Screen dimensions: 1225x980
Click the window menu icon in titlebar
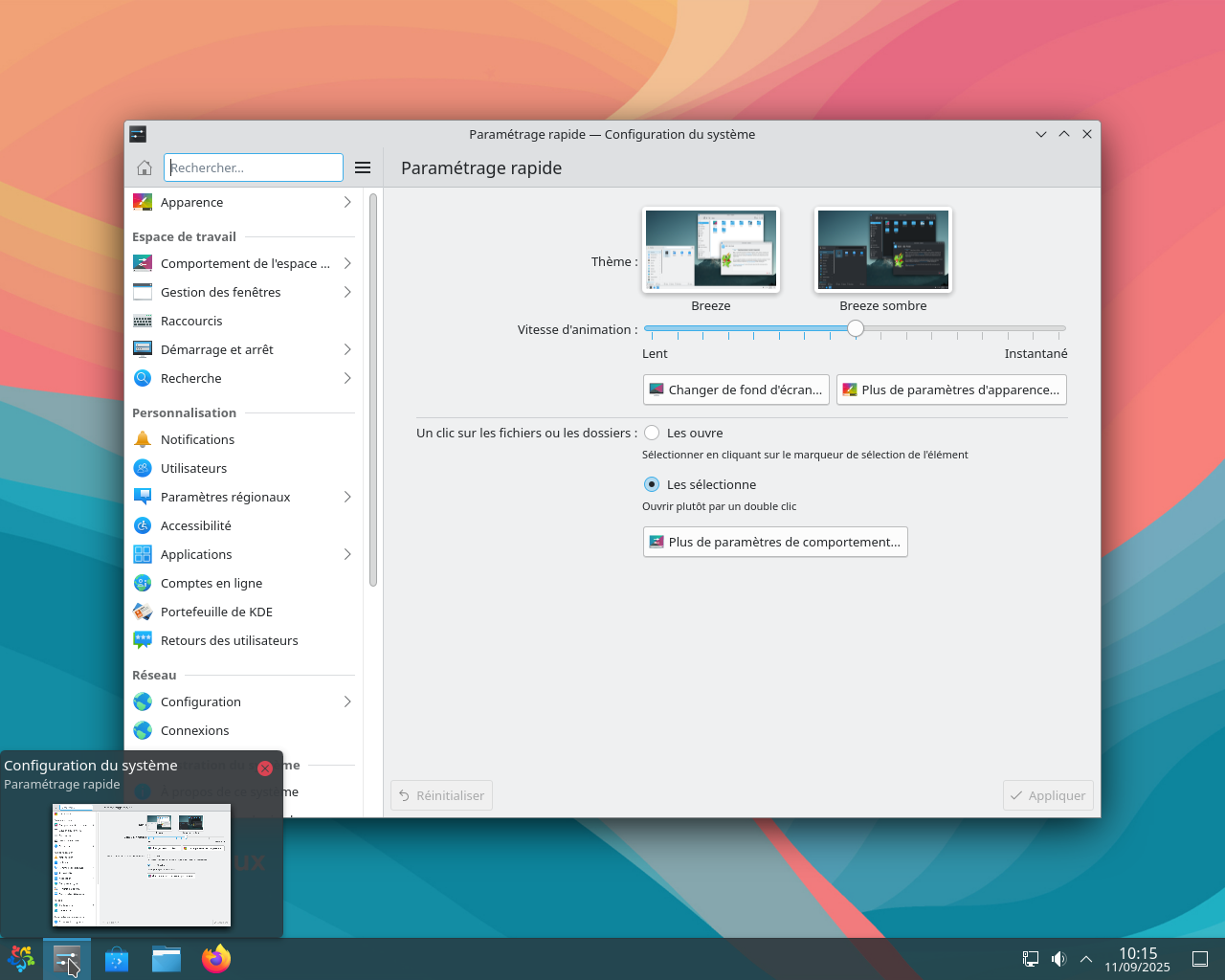pyautogui.click(x=138, y=134)
